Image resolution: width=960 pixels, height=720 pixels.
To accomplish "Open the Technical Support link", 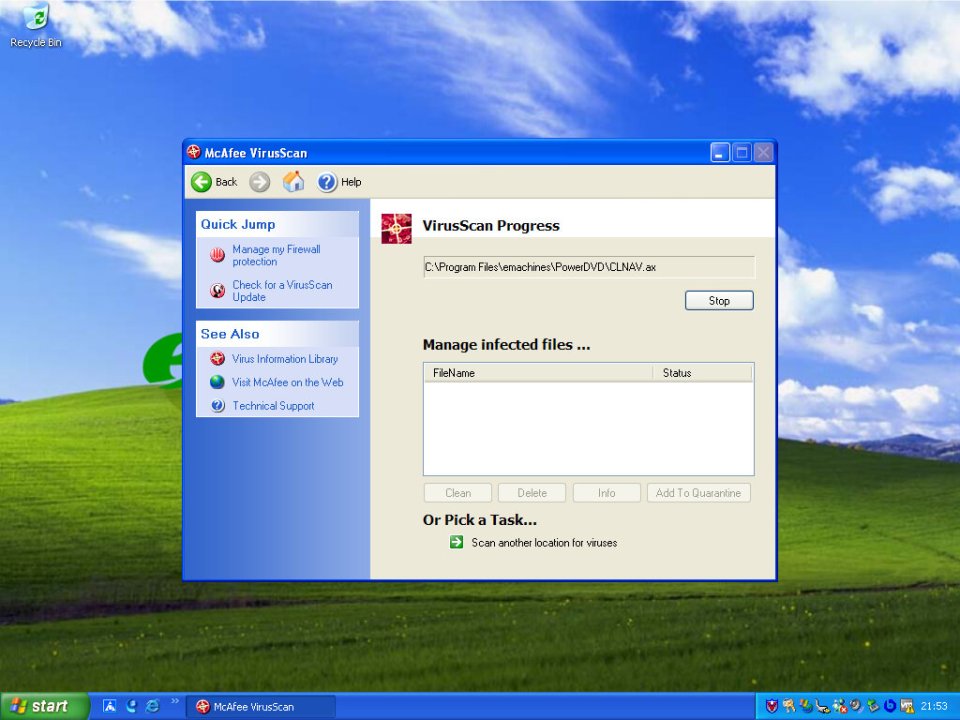I will tap(273, 406).
